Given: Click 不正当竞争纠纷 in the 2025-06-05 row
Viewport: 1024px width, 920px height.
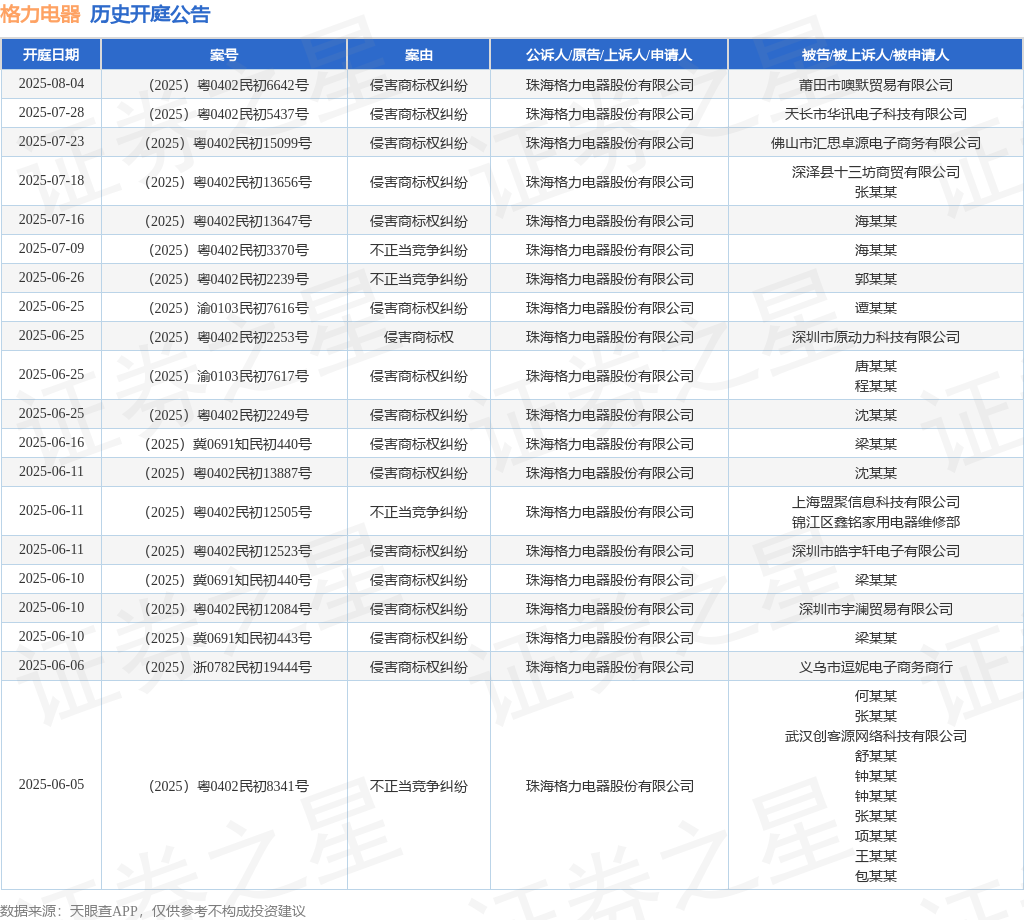Looking at the screenshot, I should 419,786.
